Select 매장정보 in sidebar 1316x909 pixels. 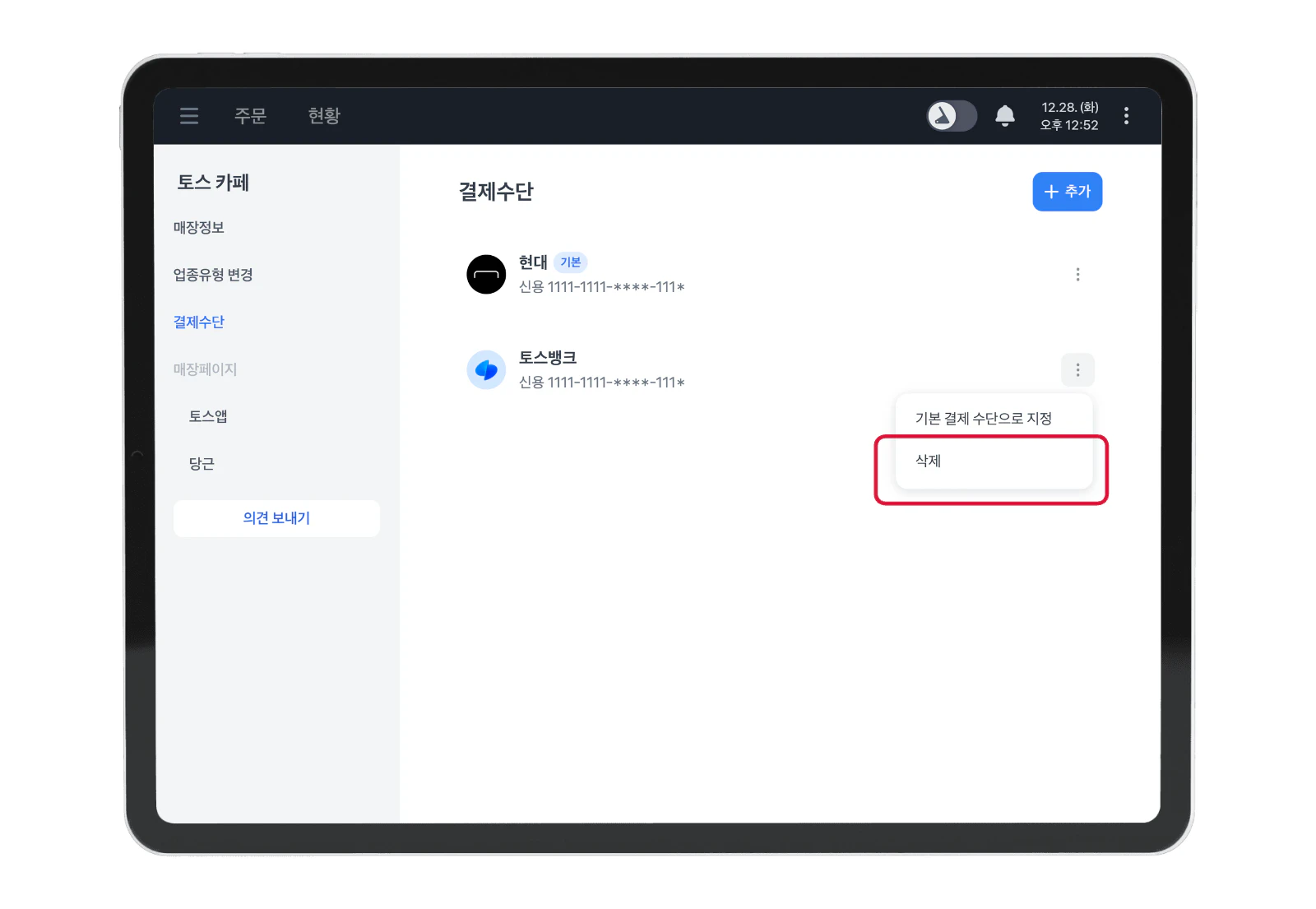199,227
